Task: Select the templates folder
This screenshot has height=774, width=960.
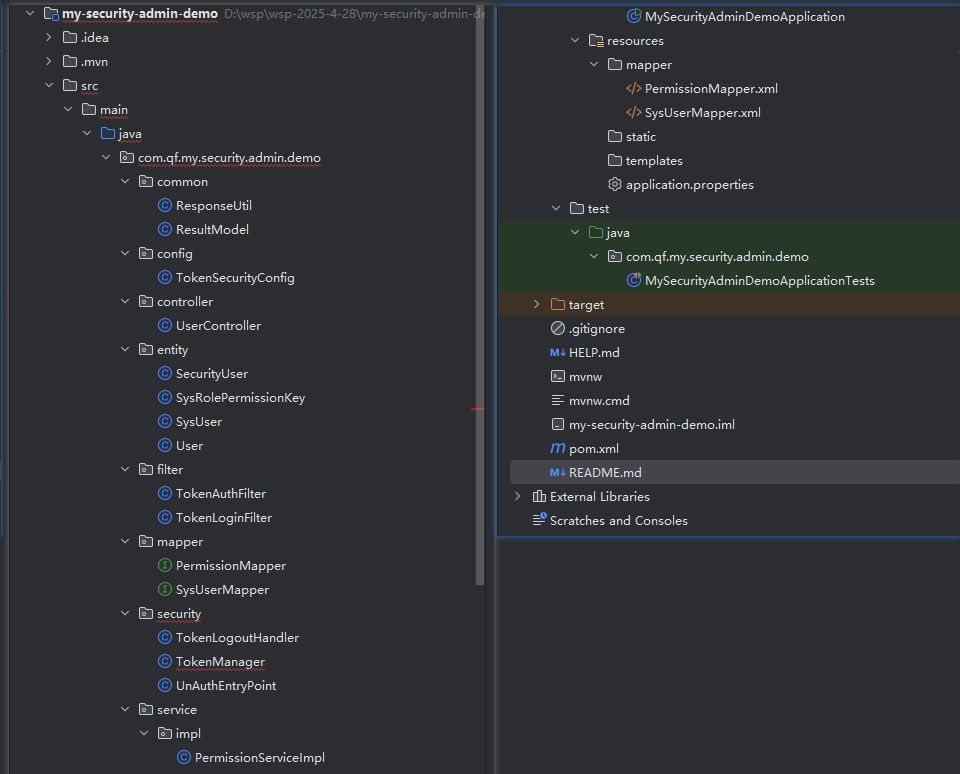Action: click(x=654, y=160)
